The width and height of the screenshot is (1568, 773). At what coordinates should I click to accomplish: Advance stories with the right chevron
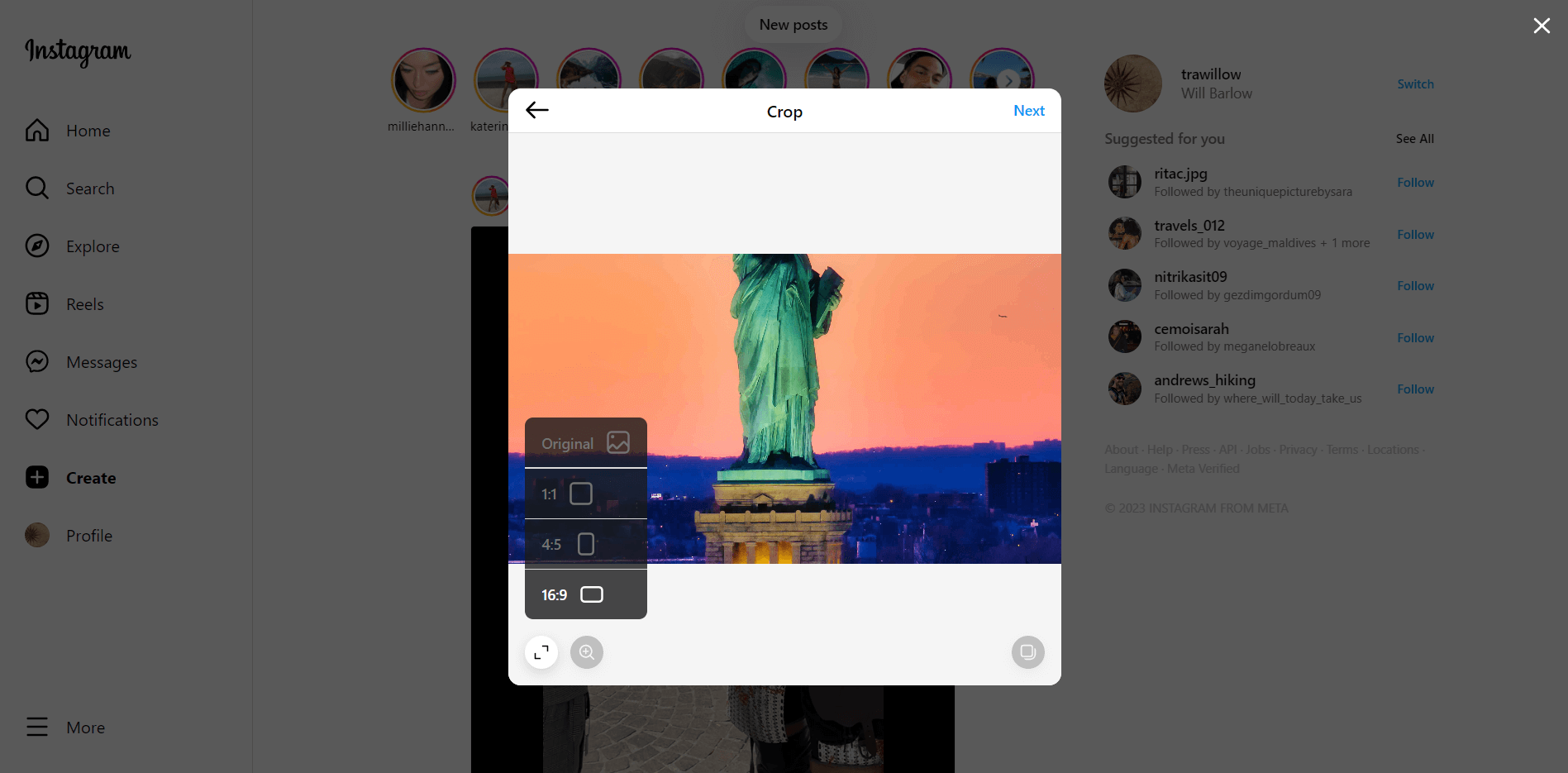[x=1008, y=81]
